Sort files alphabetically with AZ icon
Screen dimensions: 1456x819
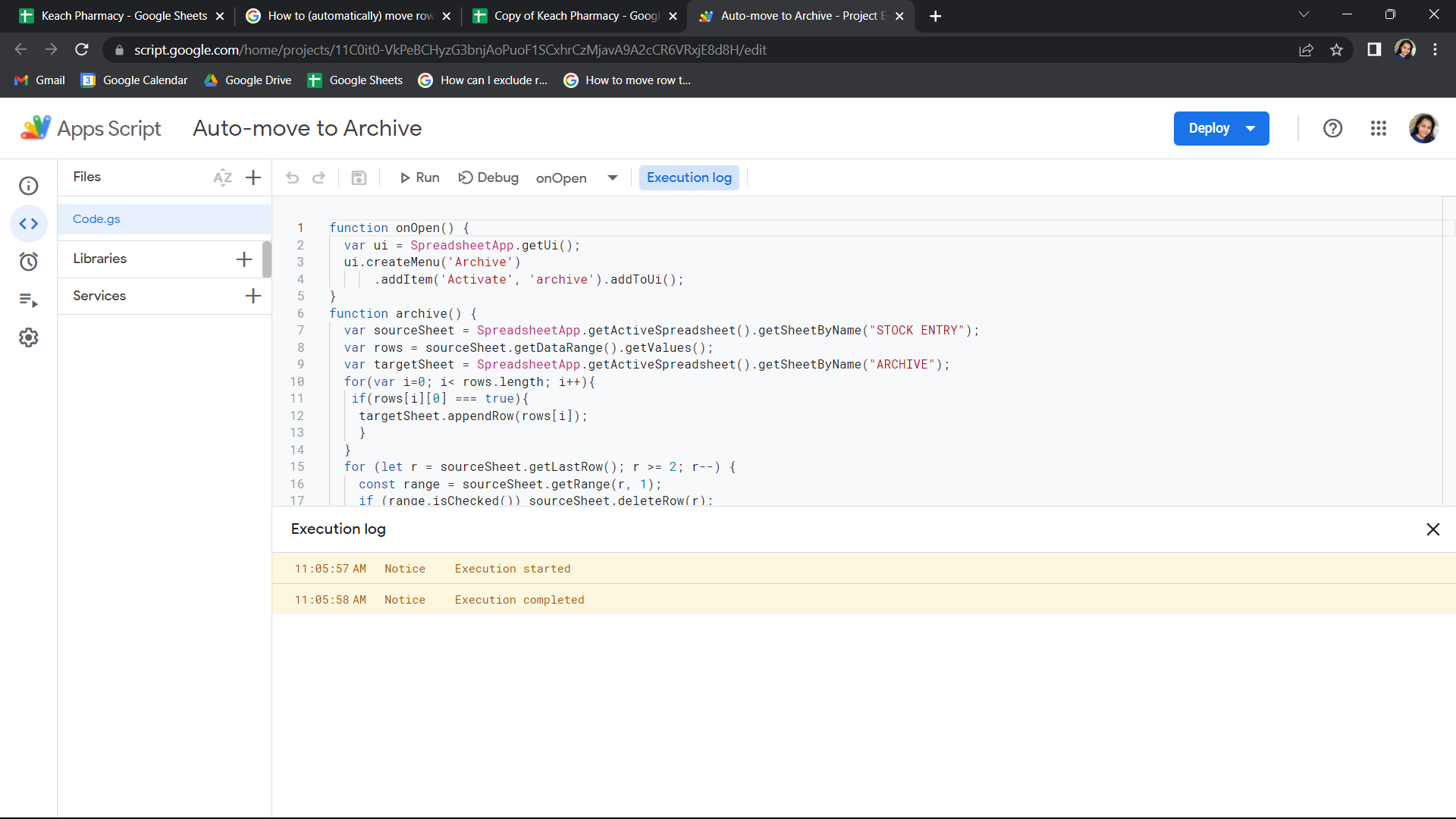[222, 177]
